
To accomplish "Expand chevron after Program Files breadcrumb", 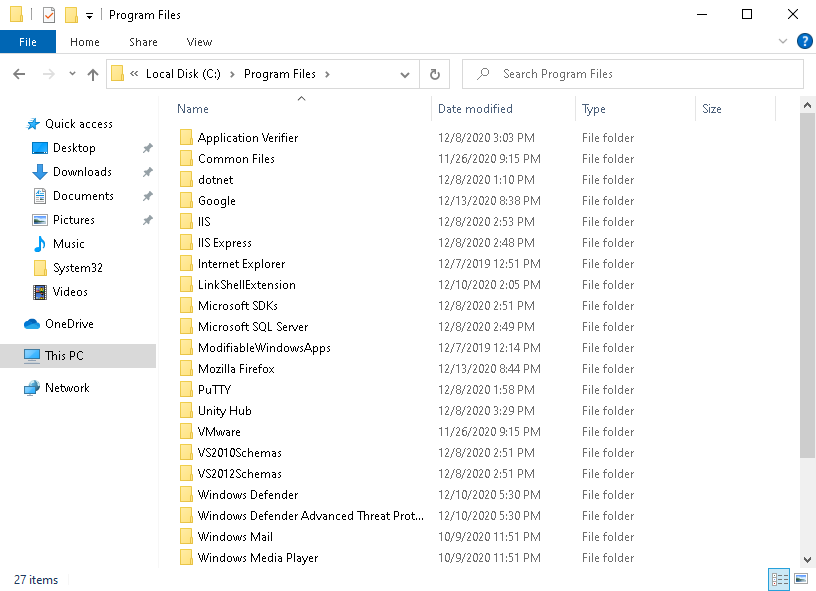I will coord(327,74).
